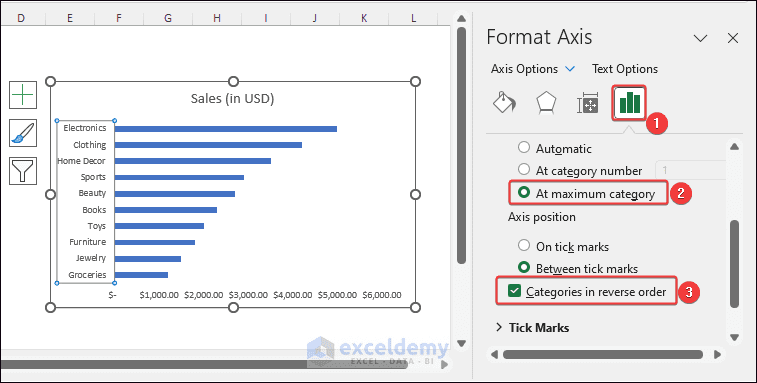
Task: Click worksheet vertical scrollbar up arrow
Action: (x=461, y=19)
